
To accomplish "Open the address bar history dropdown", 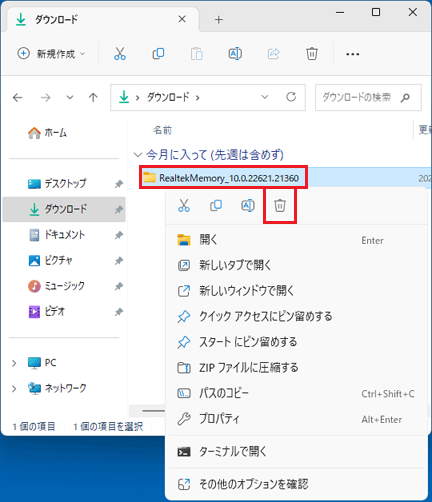I will pyautogui.click(x=265, y=97).
